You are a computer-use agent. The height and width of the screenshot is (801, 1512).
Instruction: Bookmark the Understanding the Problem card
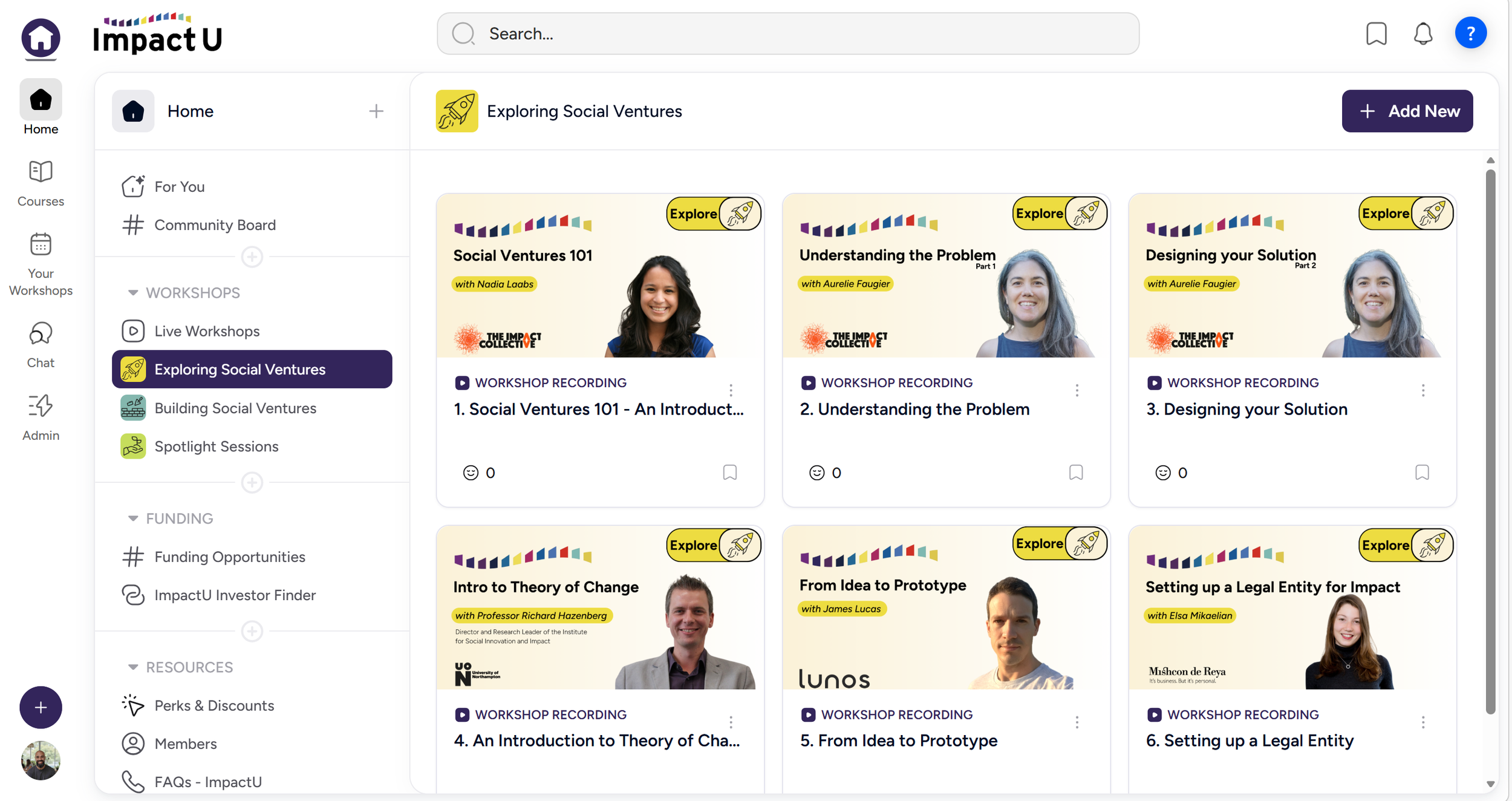click(x=1075, y=472)
